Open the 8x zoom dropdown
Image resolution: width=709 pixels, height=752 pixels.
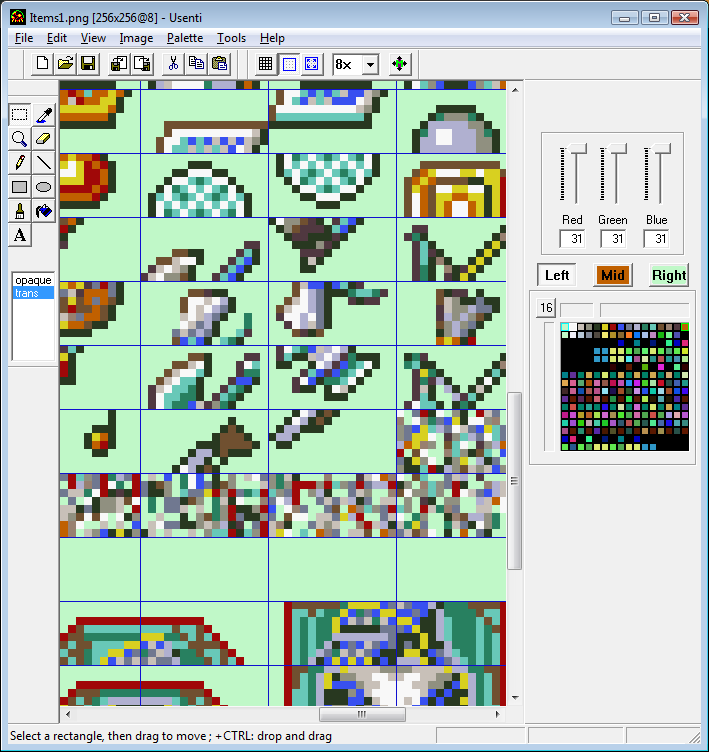coord(370,64)
